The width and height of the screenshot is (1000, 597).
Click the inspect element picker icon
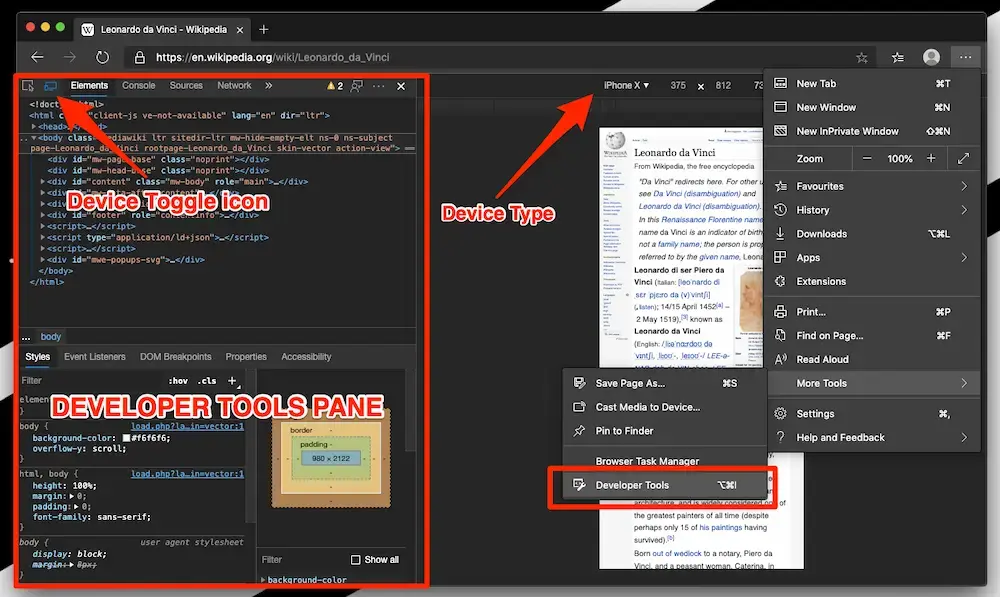pyautogui.click(x=28, y=87)
